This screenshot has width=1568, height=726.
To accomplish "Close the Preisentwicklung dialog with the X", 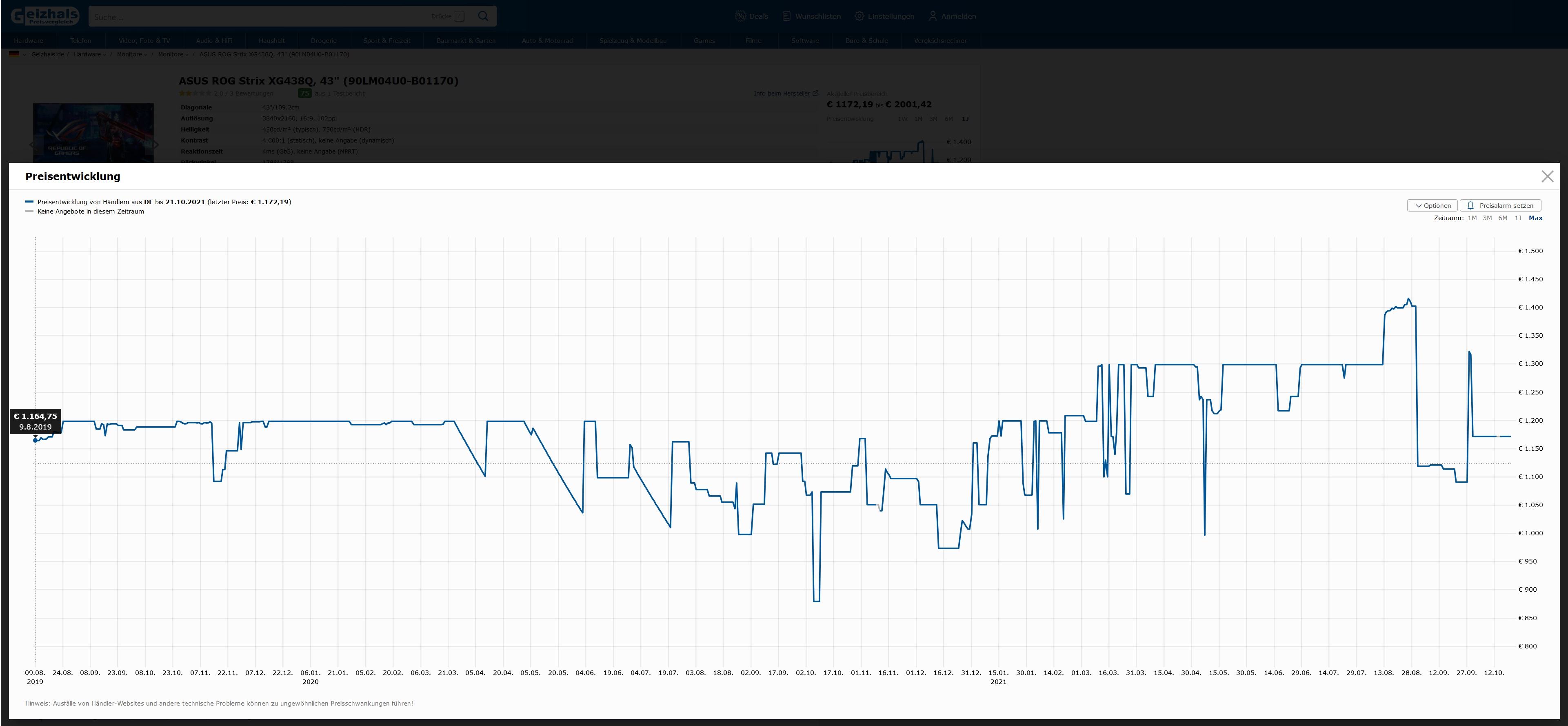I will pos(1547,176).
